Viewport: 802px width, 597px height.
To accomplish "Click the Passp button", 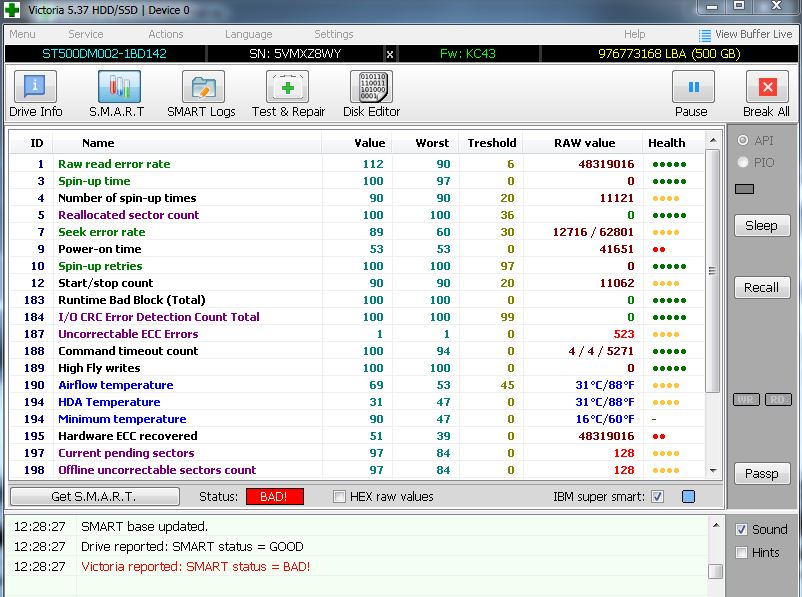I will point(762,474).
